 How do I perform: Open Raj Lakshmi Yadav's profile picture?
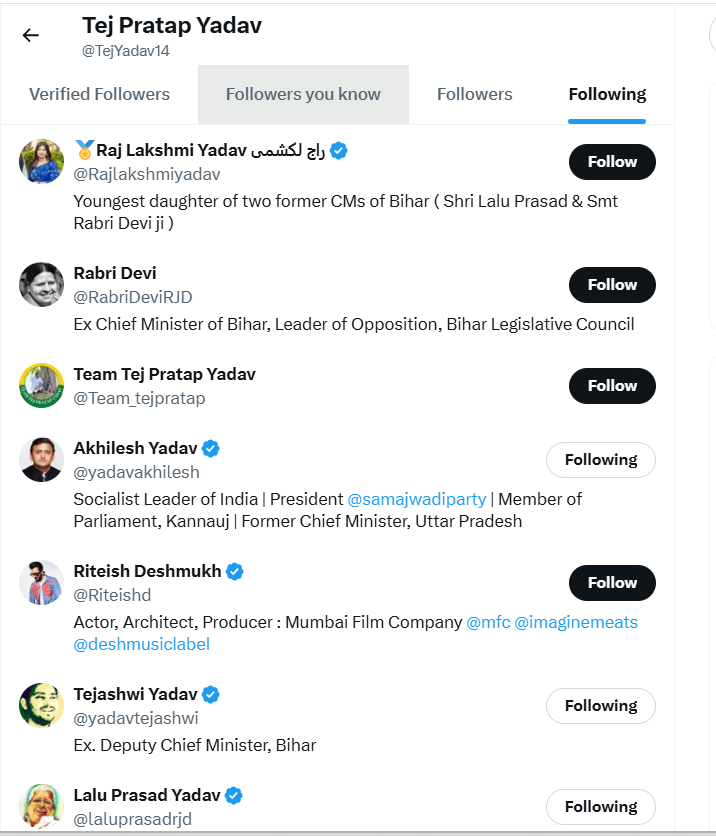coord(42,161)
